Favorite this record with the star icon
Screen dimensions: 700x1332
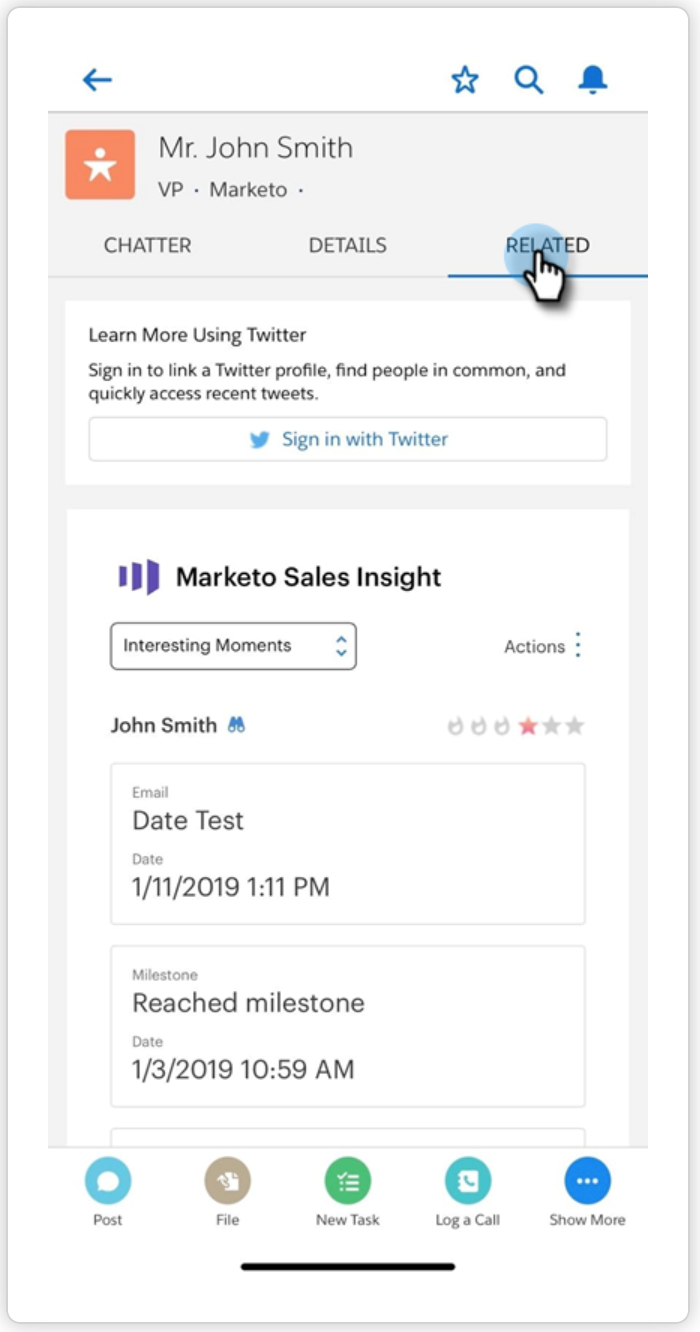point(465,80)
